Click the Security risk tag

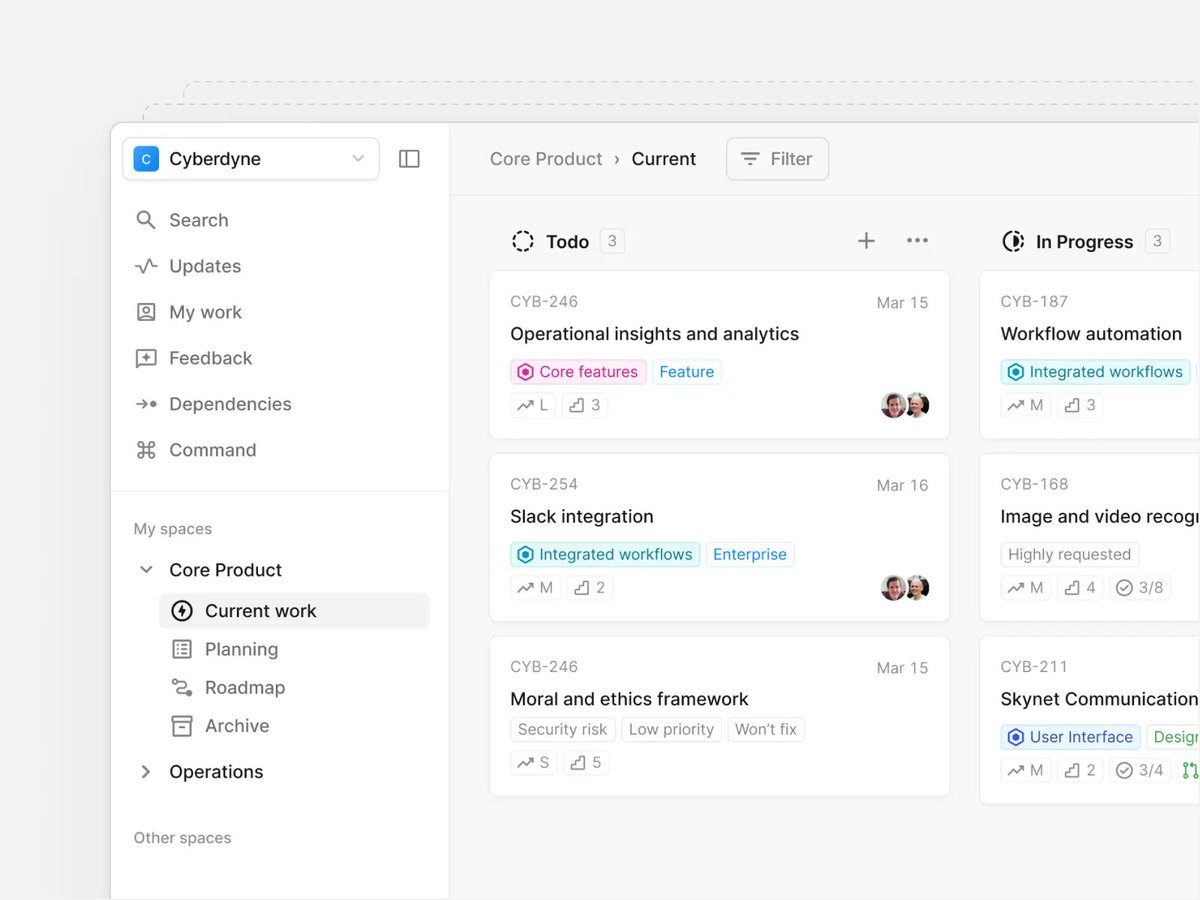pyautogui.click(x=563, y=730)
